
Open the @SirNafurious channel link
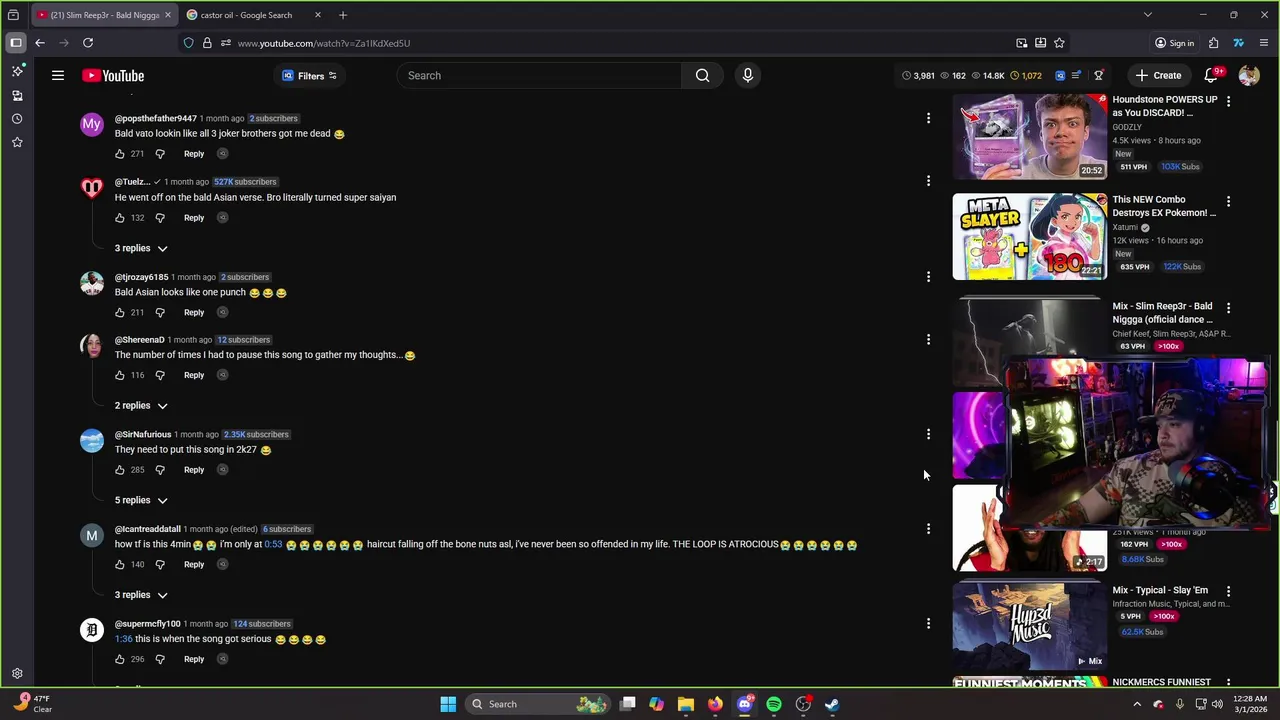(x=143, y=435)
